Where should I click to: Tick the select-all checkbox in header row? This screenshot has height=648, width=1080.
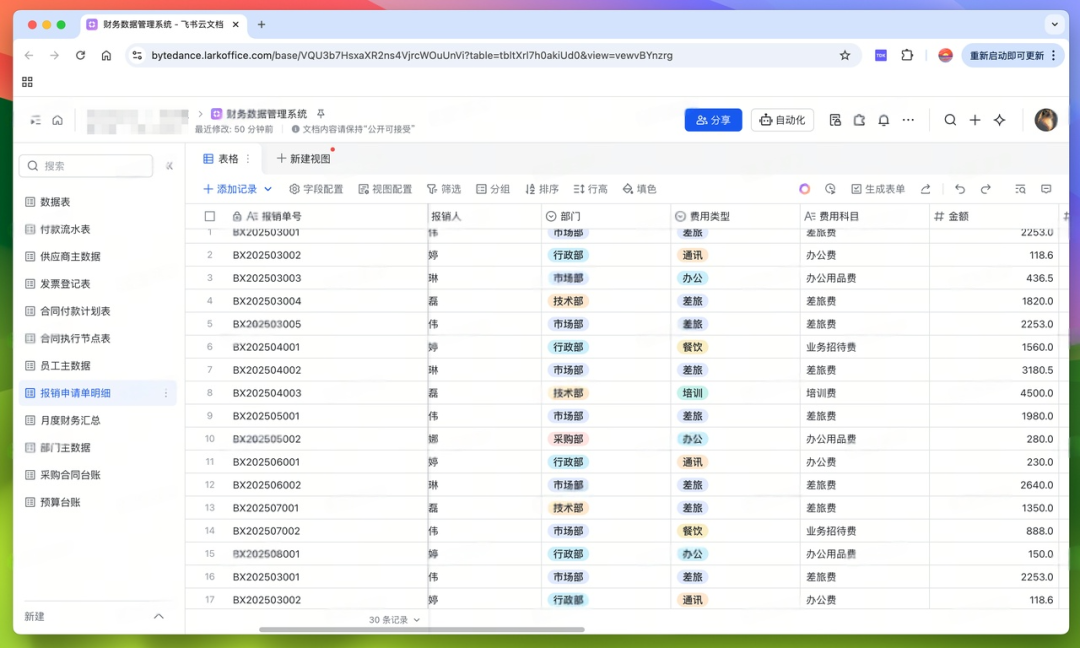point(210,216)
